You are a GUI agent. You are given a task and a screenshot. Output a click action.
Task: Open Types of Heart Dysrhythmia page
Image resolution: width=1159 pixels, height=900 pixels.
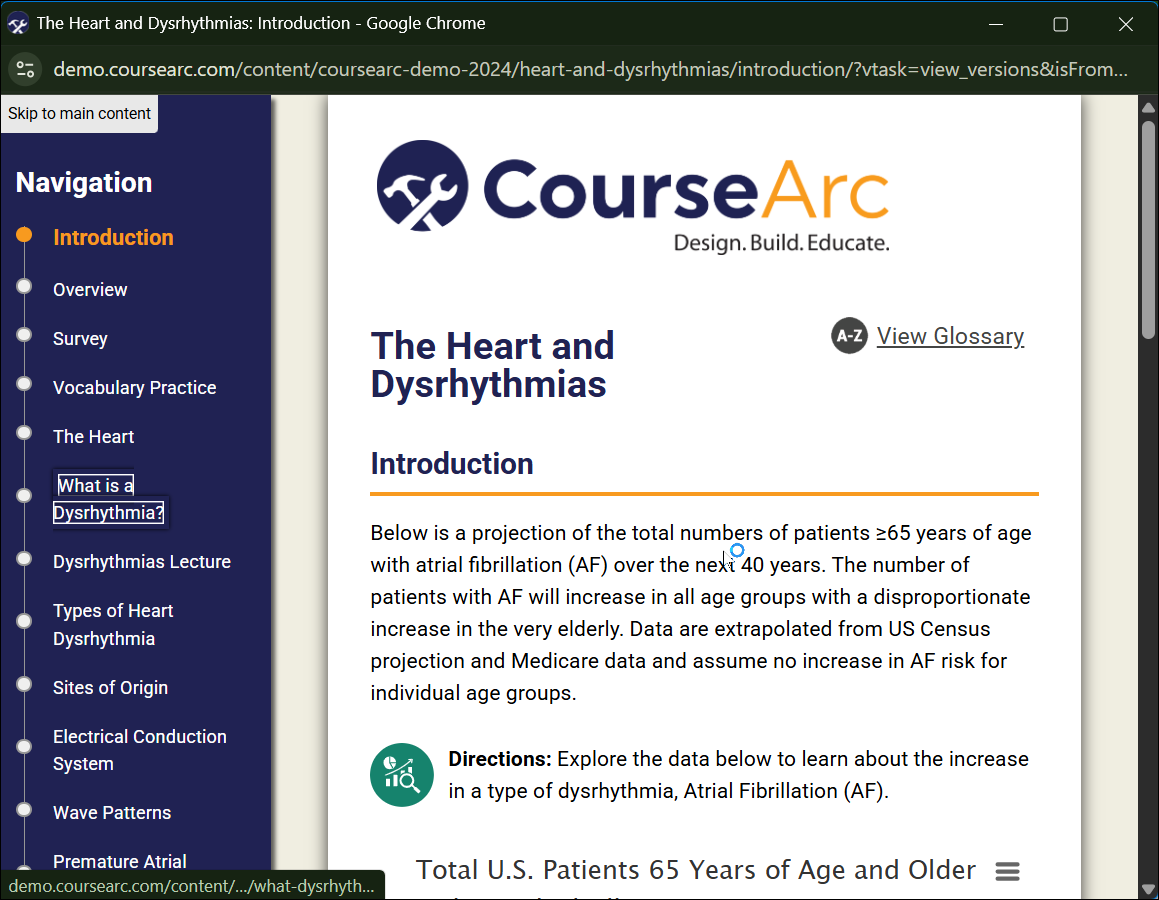click(x=113, y=624)
